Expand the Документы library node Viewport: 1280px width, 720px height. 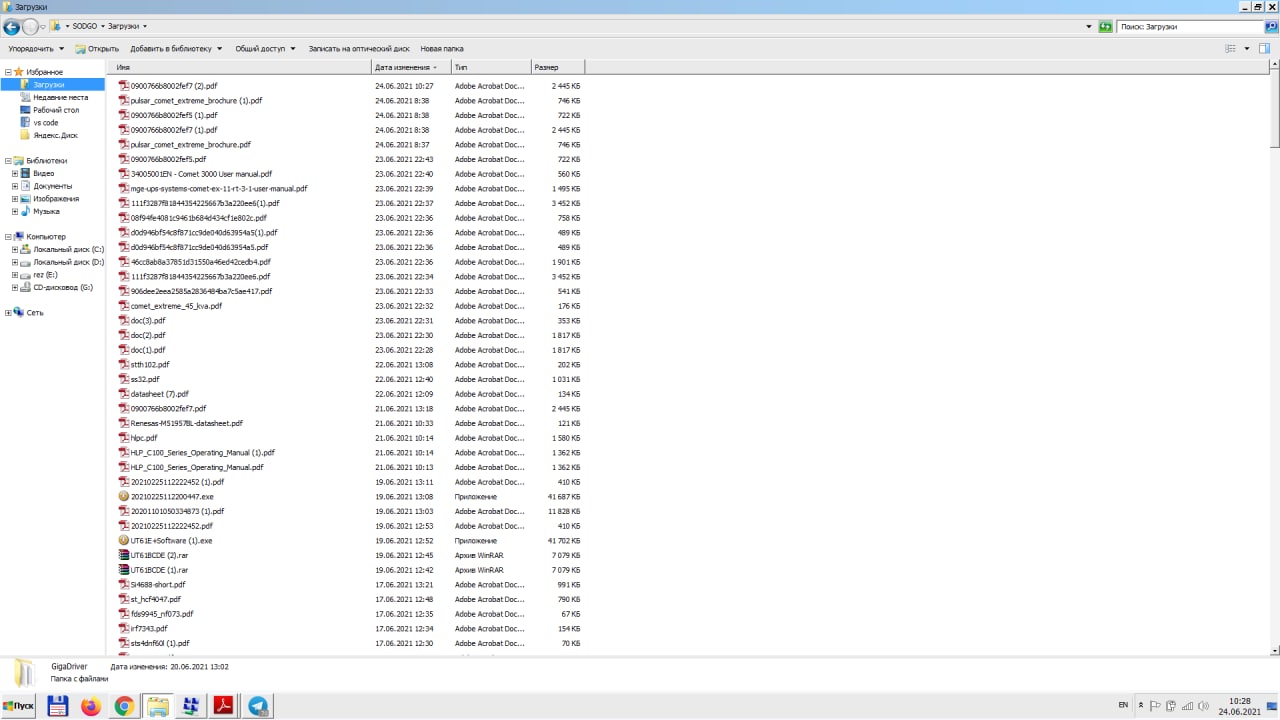15,186
